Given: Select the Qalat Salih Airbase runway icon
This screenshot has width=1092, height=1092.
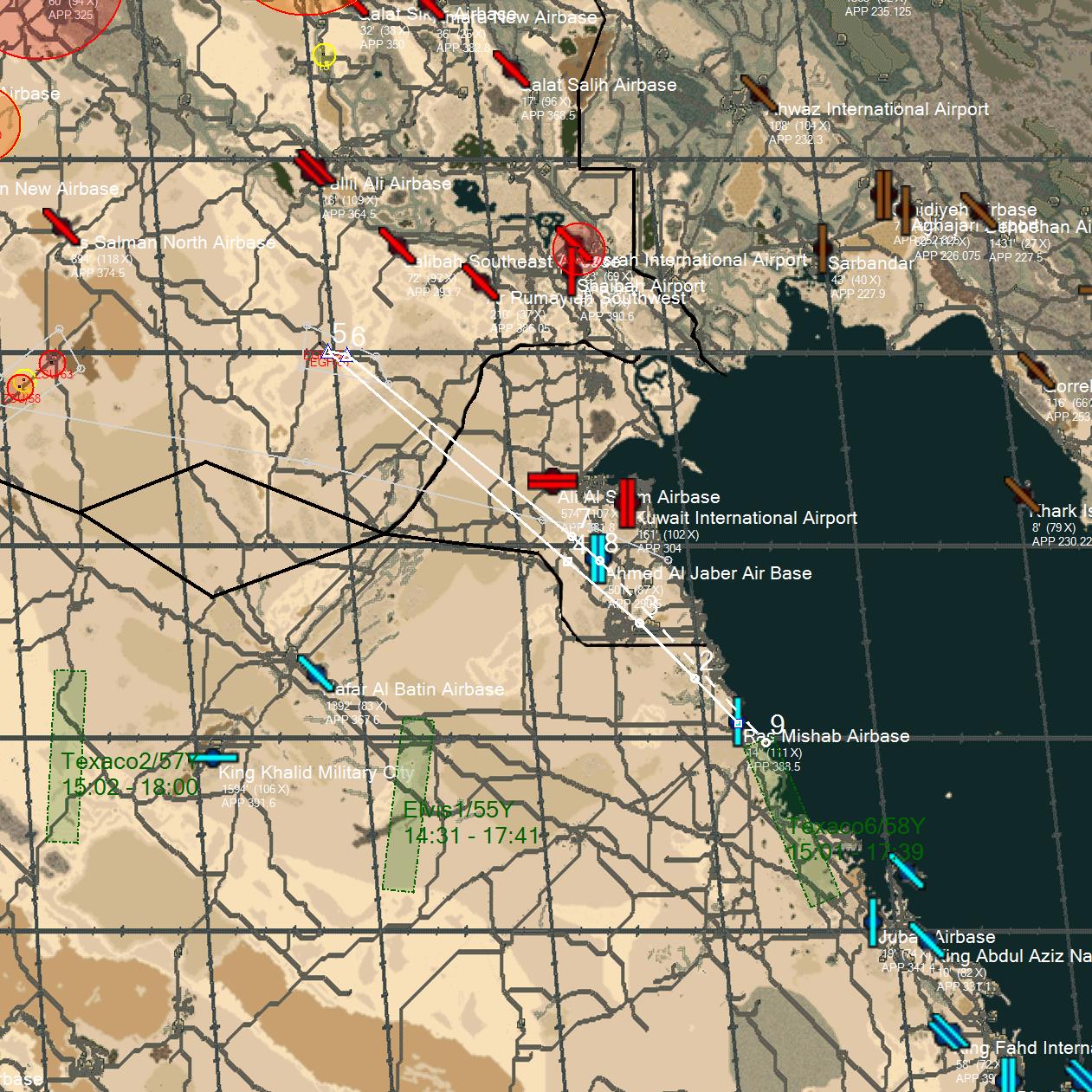Looking at the screenshot, I should [511, 68].
